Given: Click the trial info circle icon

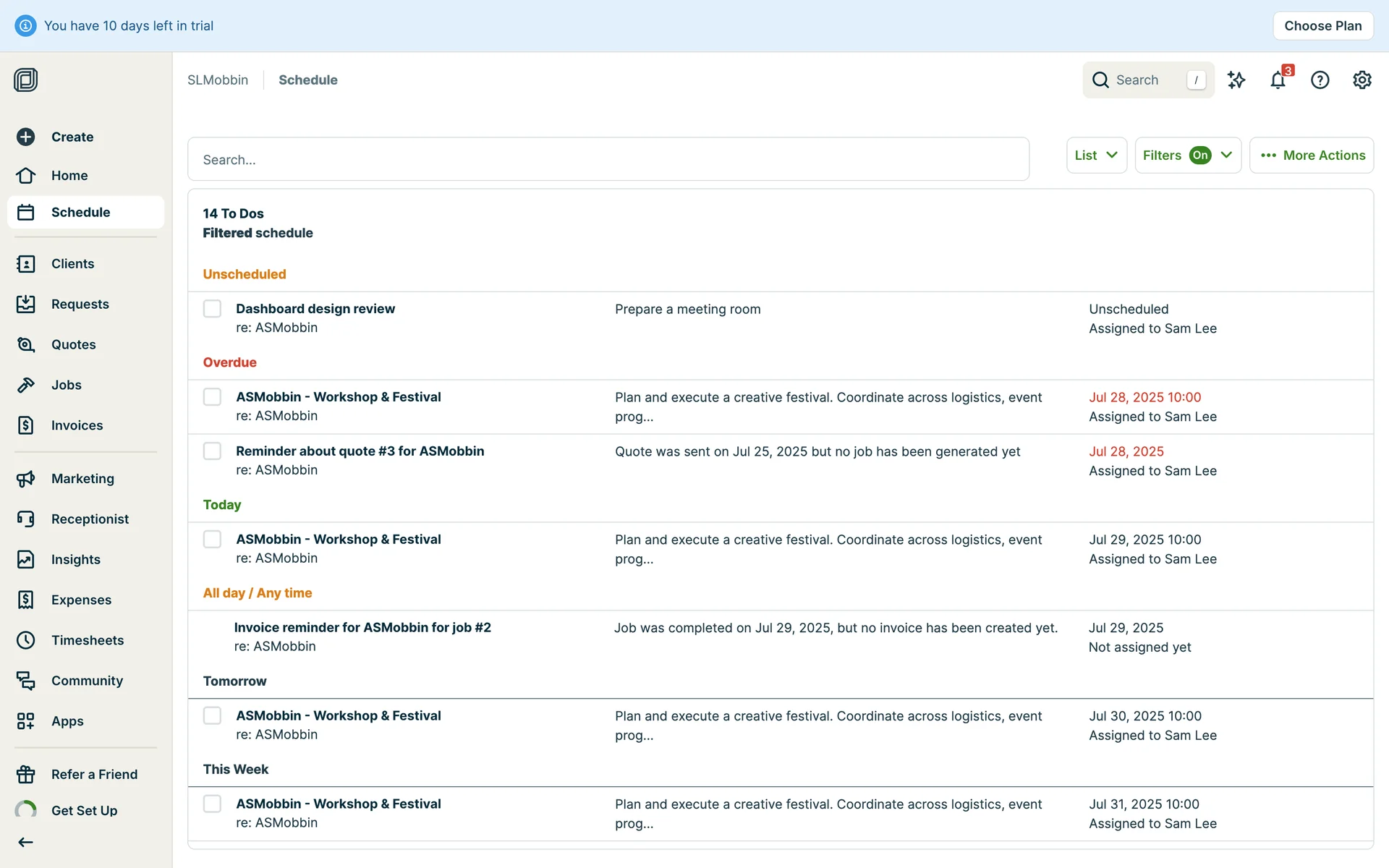Looking at the screenshot, I should coord(25,26).
